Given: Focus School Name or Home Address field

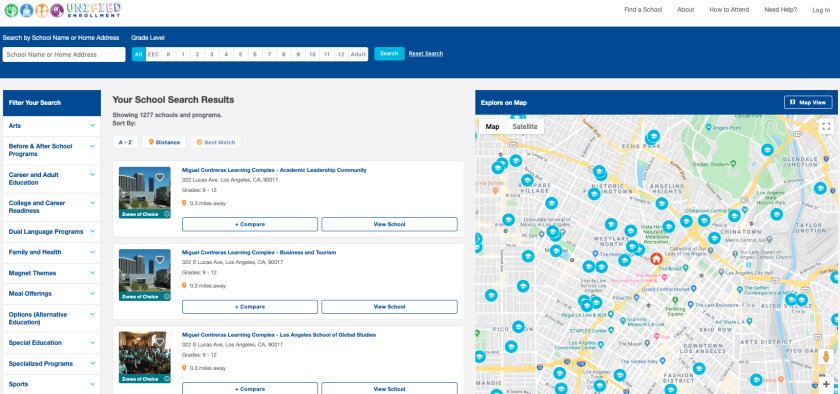Looking at the screenshot, I should click(64, 55).
